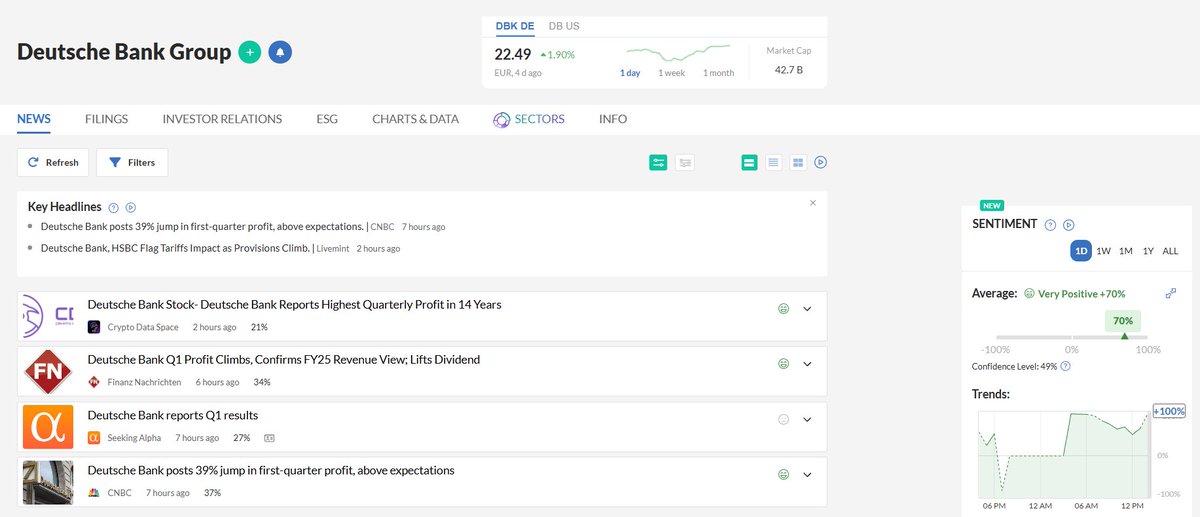Click sentiment smiley on CNBC 39% jump article

click(x=784, y=474)
